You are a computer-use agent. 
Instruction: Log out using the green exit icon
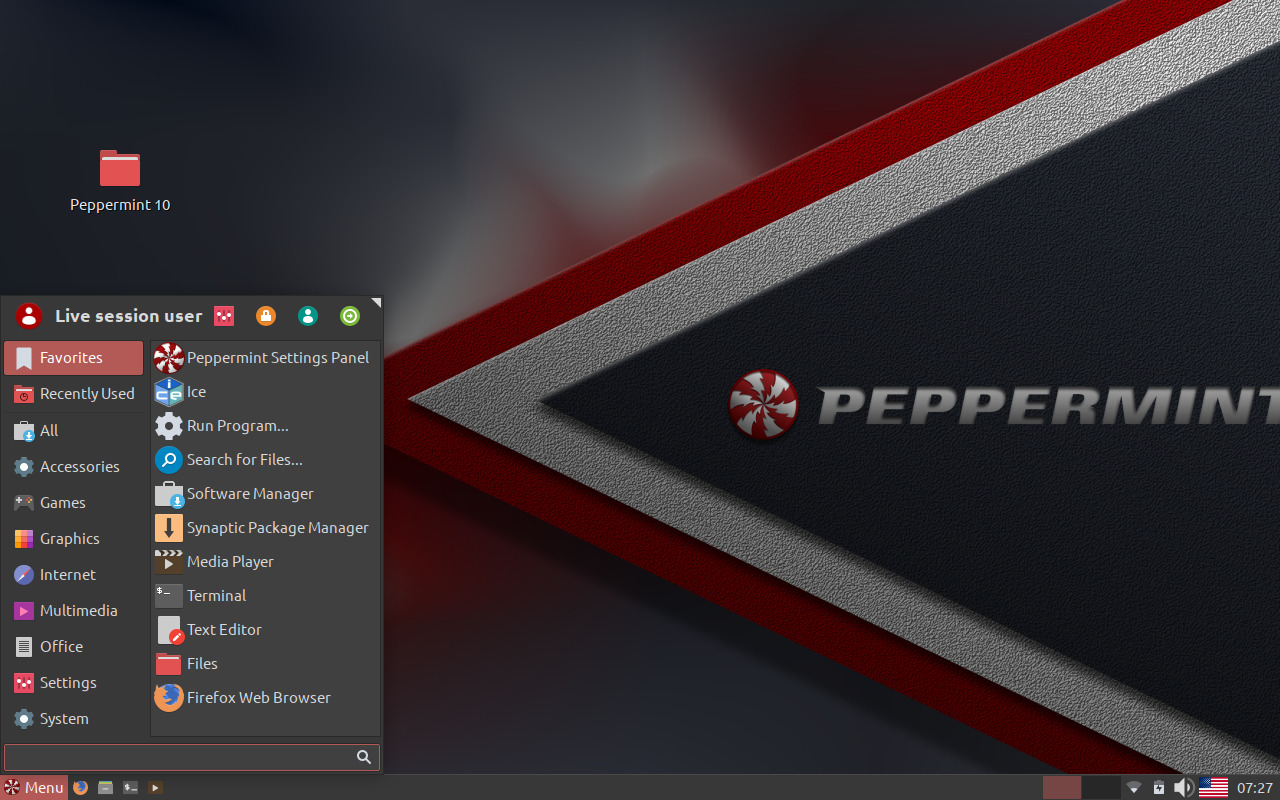349,315
